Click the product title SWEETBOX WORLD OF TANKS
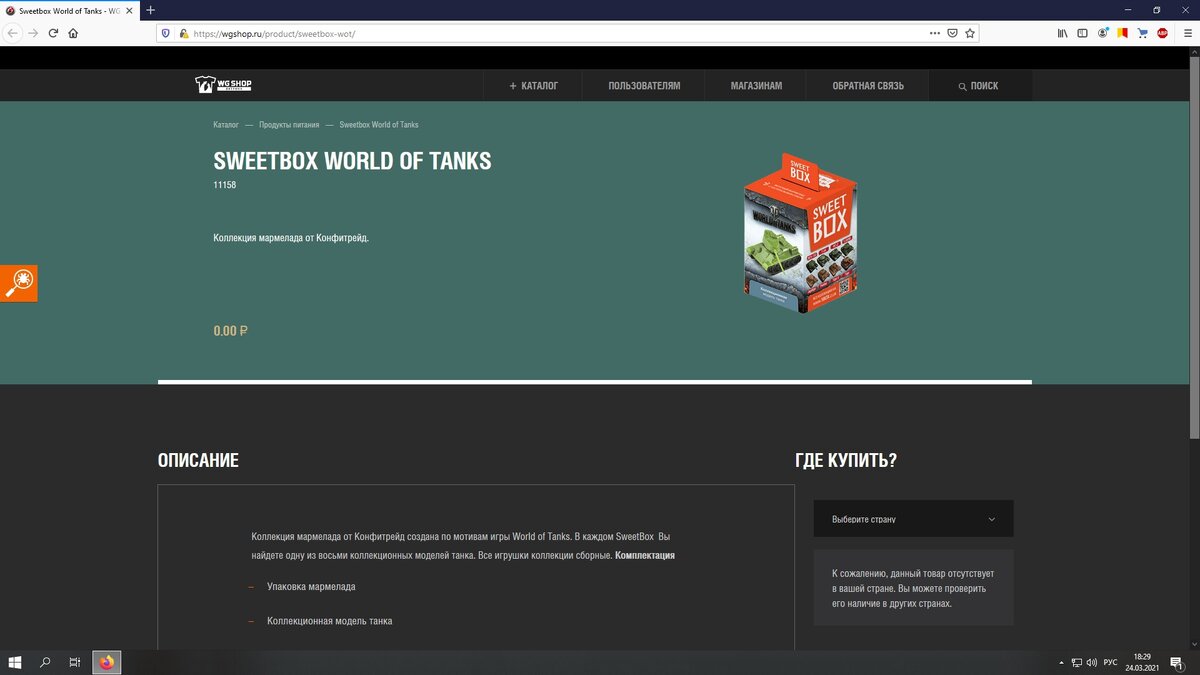 (352, 161)
